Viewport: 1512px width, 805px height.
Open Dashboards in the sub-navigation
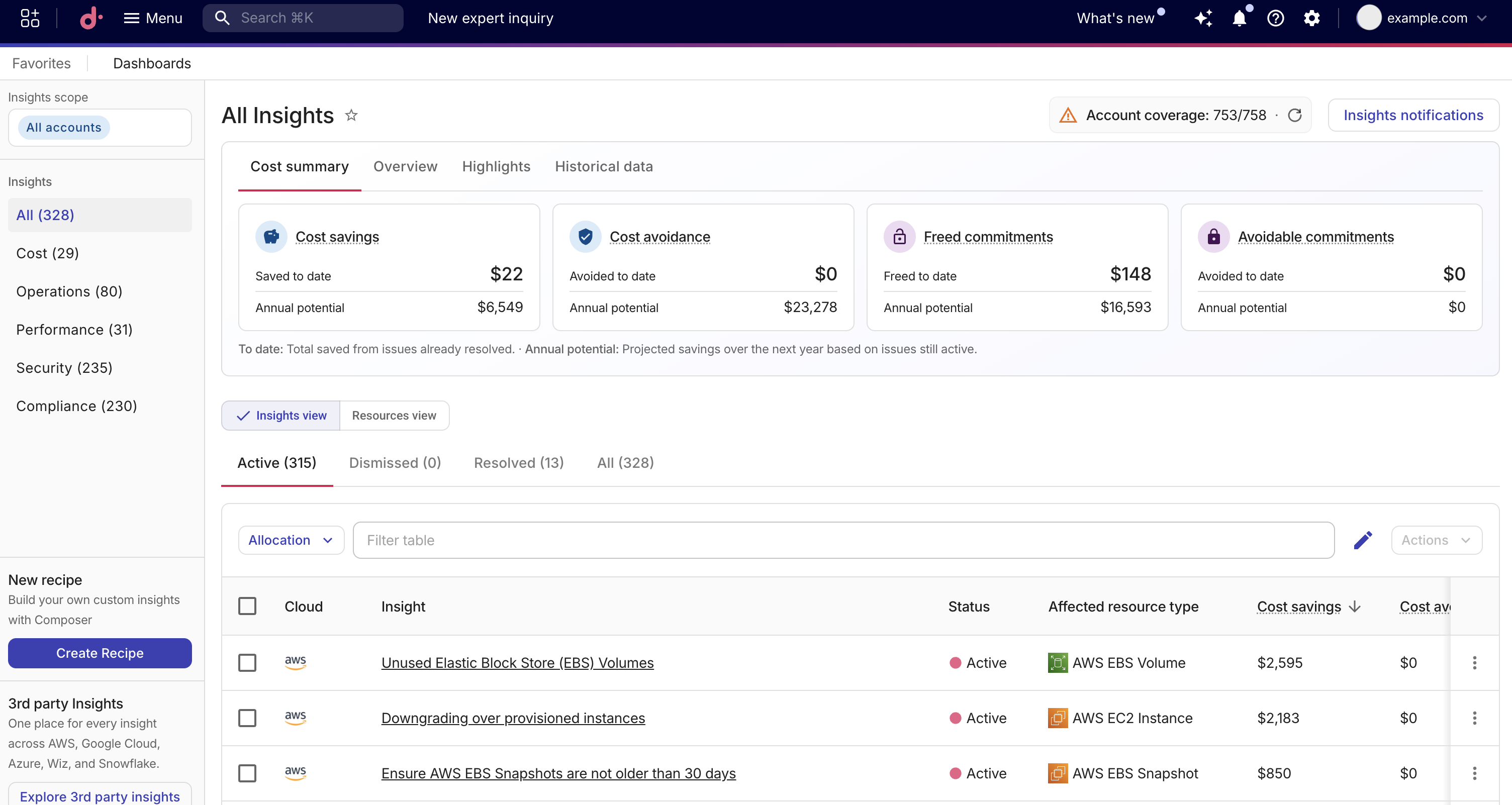coord(151,63)
